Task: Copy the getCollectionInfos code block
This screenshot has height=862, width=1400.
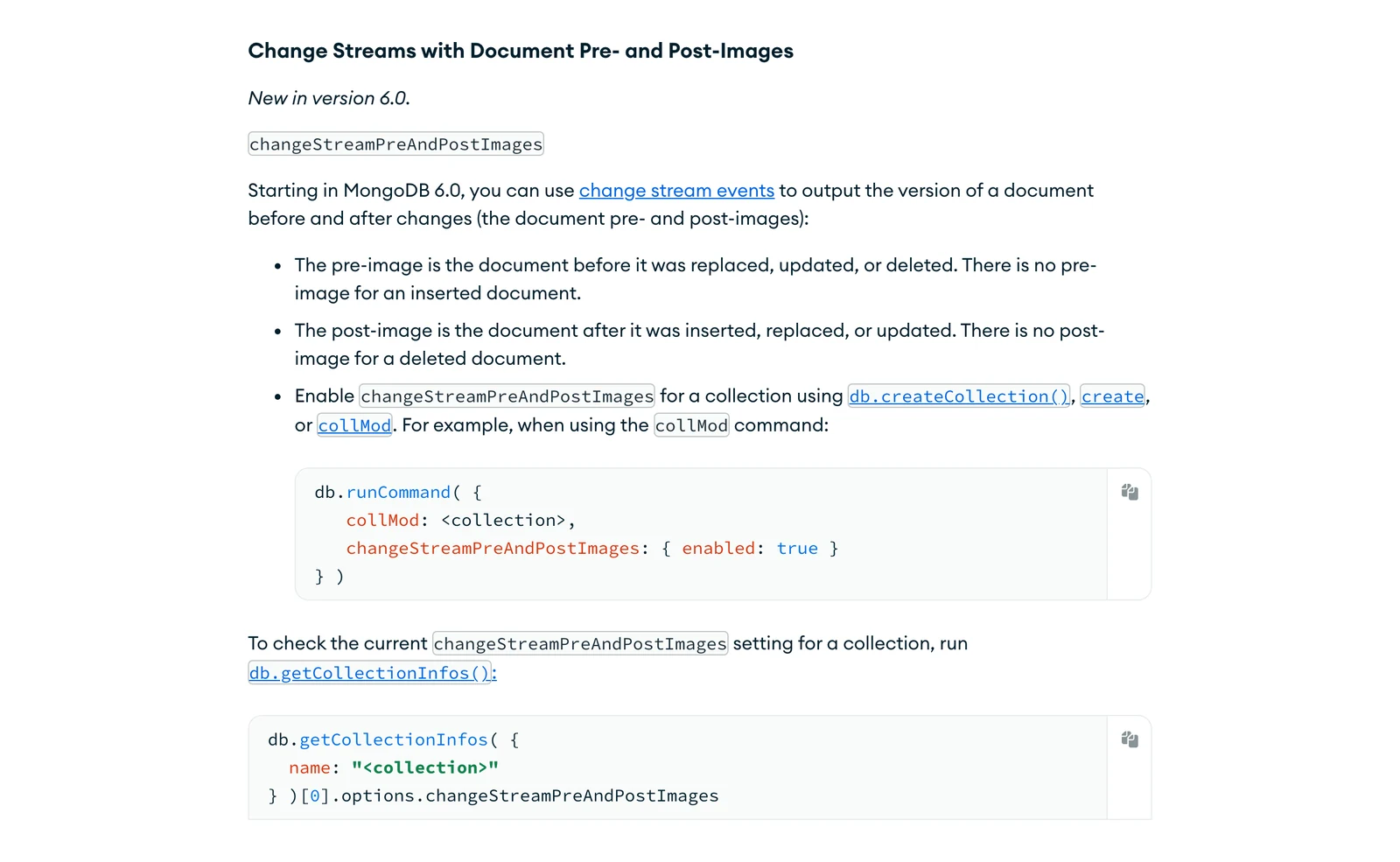Action: click(x=1130, y=739)
